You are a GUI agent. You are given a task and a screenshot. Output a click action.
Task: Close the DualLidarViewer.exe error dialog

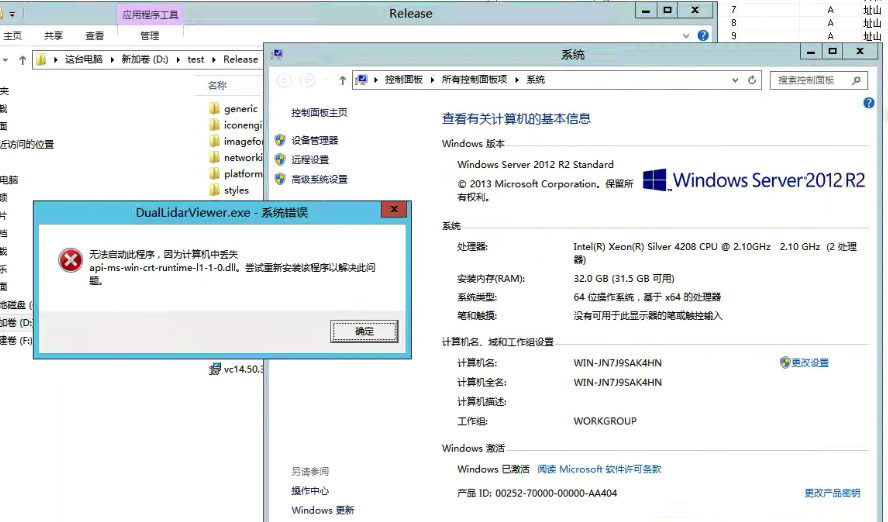coord(396,210)
